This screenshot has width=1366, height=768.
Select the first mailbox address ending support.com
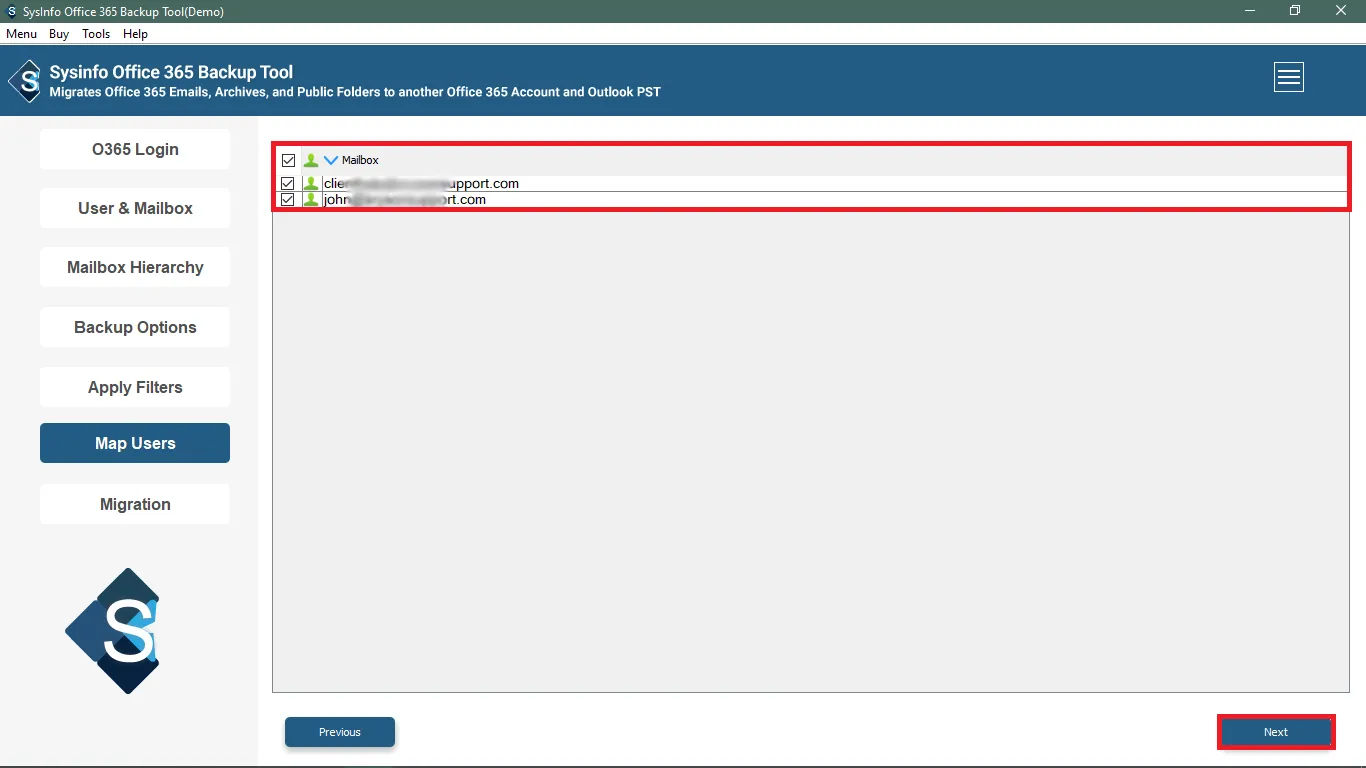421,184
